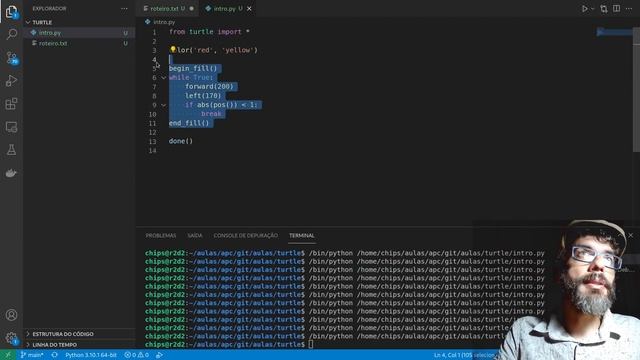This screenshot has width=640, height=360.
Task: Open roteiro.txt in the file explorer
Action: point(80,43)
